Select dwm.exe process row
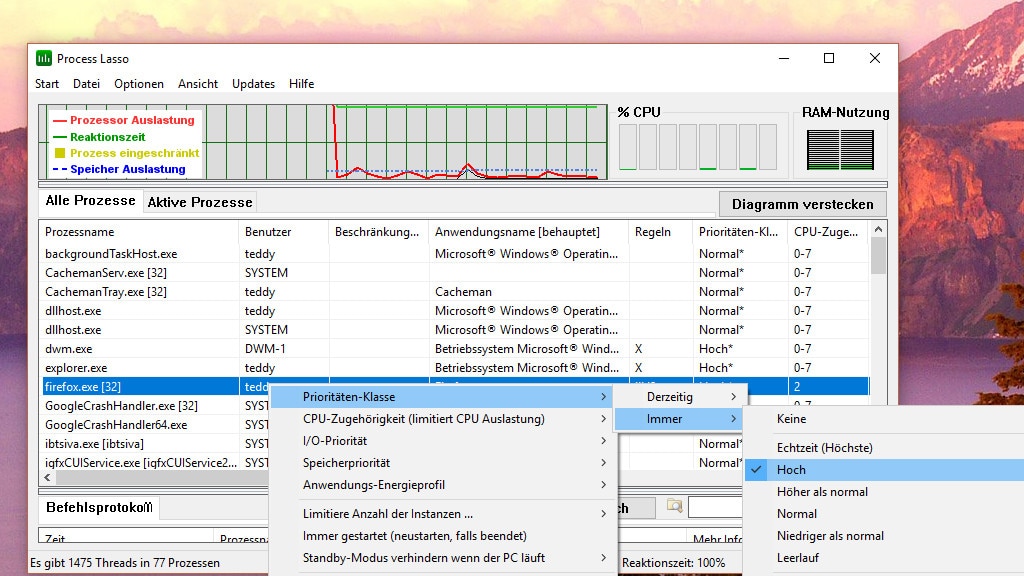The width and height of the screenshot is (1024, 576). tap(455, 348)
